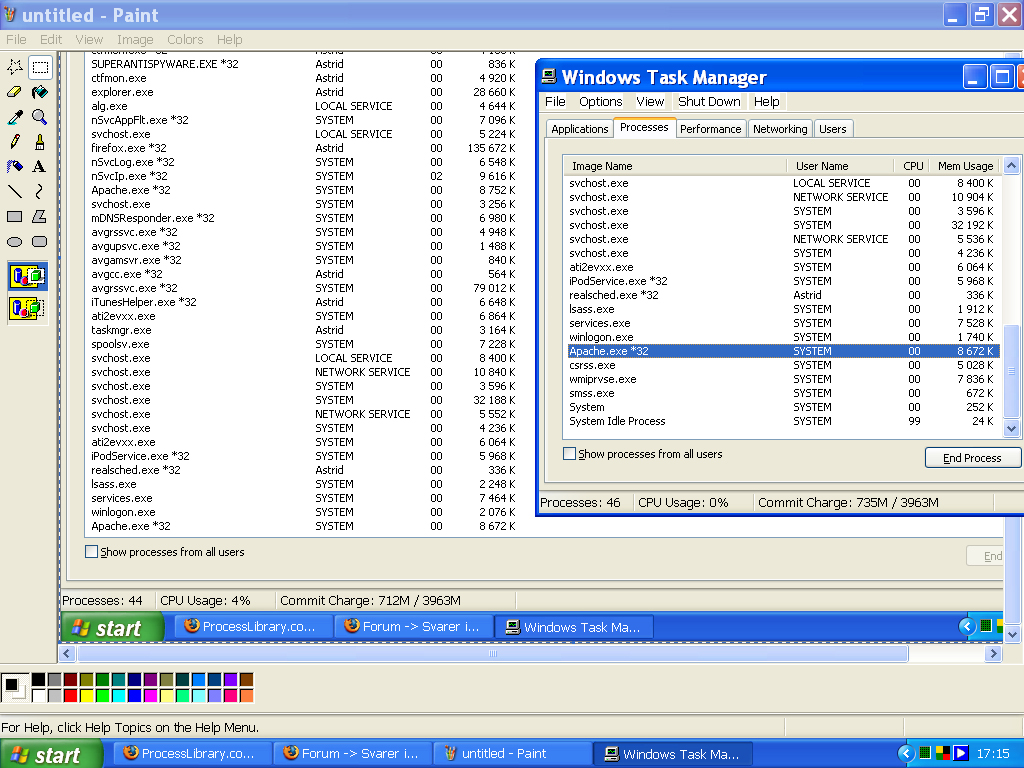
Task: Click the Windows start button on taskbar
Action: tap(52, 754)
